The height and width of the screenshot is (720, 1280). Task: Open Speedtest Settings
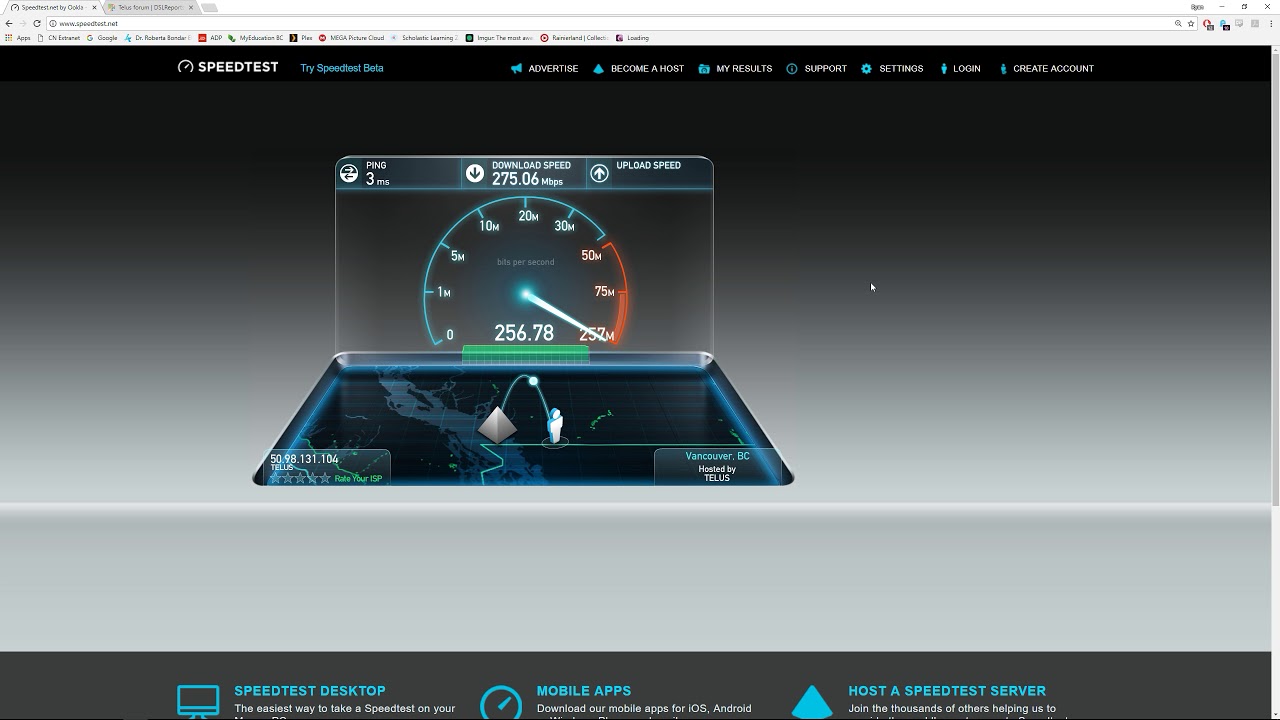point(892,69)
